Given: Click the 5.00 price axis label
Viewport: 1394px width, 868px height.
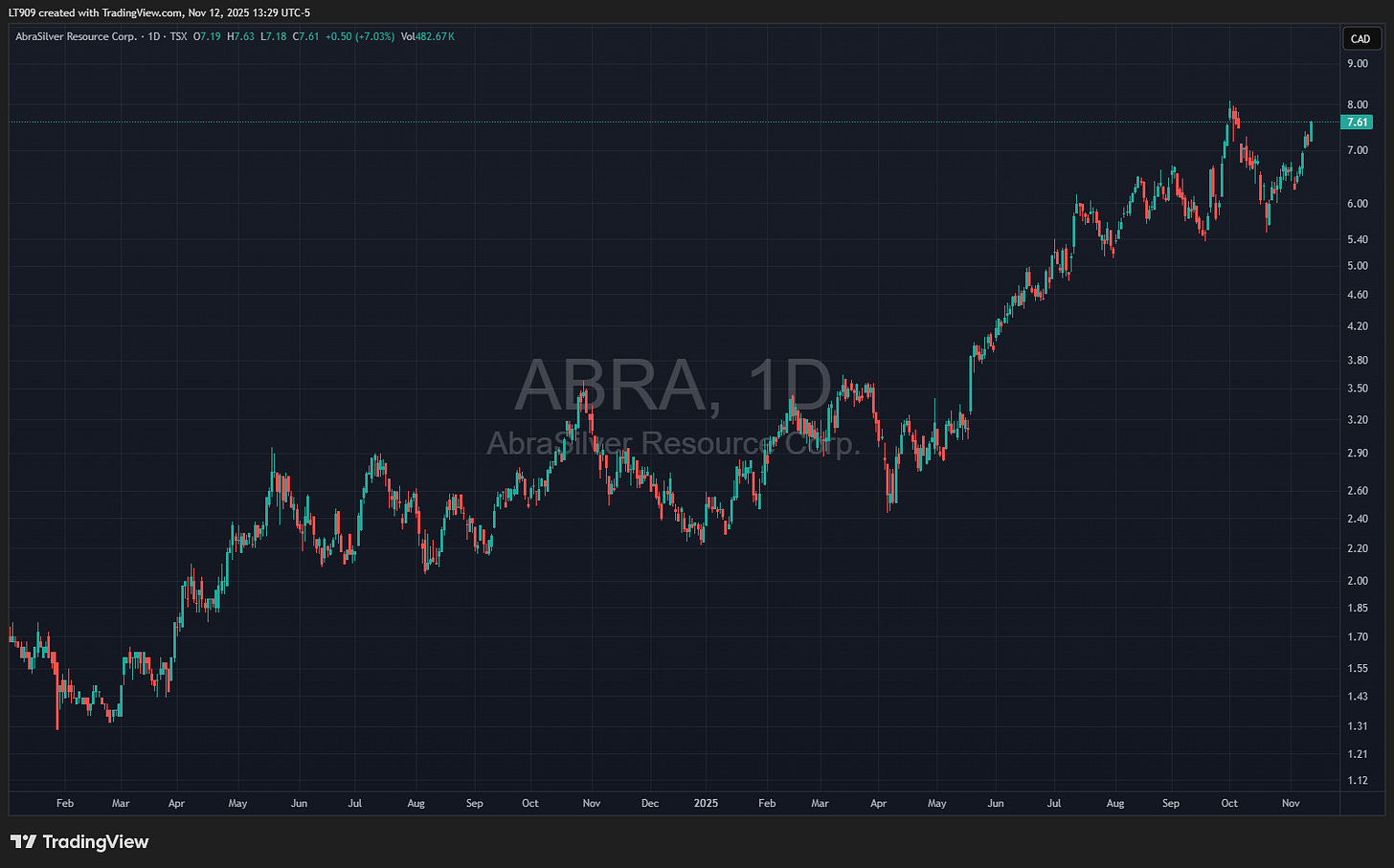Looking at the screenshot, I should 1358,266.
